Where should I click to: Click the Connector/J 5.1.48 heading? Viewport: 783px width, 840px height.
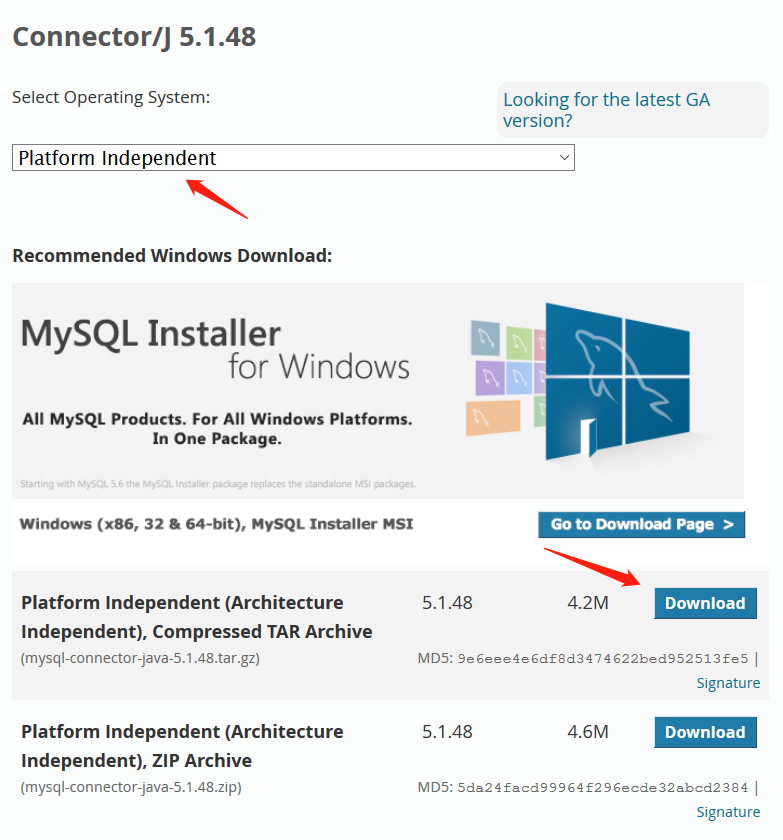[x=134, y=38]
